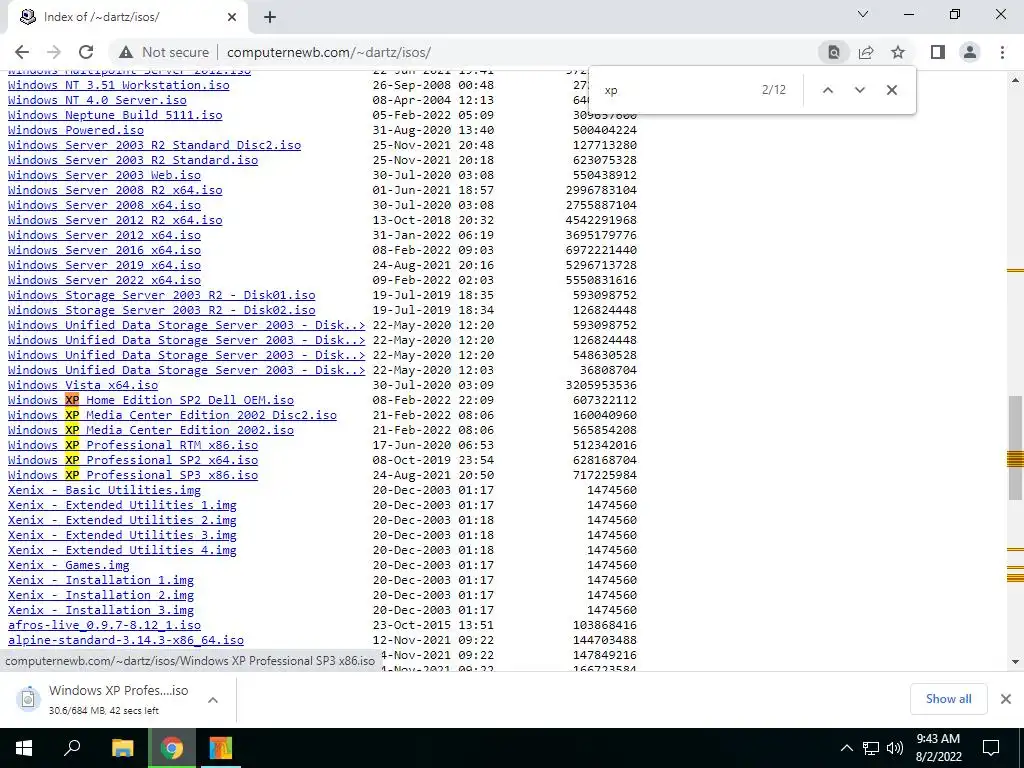The height and width of the screenshot is (768, 1024).
Task: Close the find bar
Action: pos(891,90)
